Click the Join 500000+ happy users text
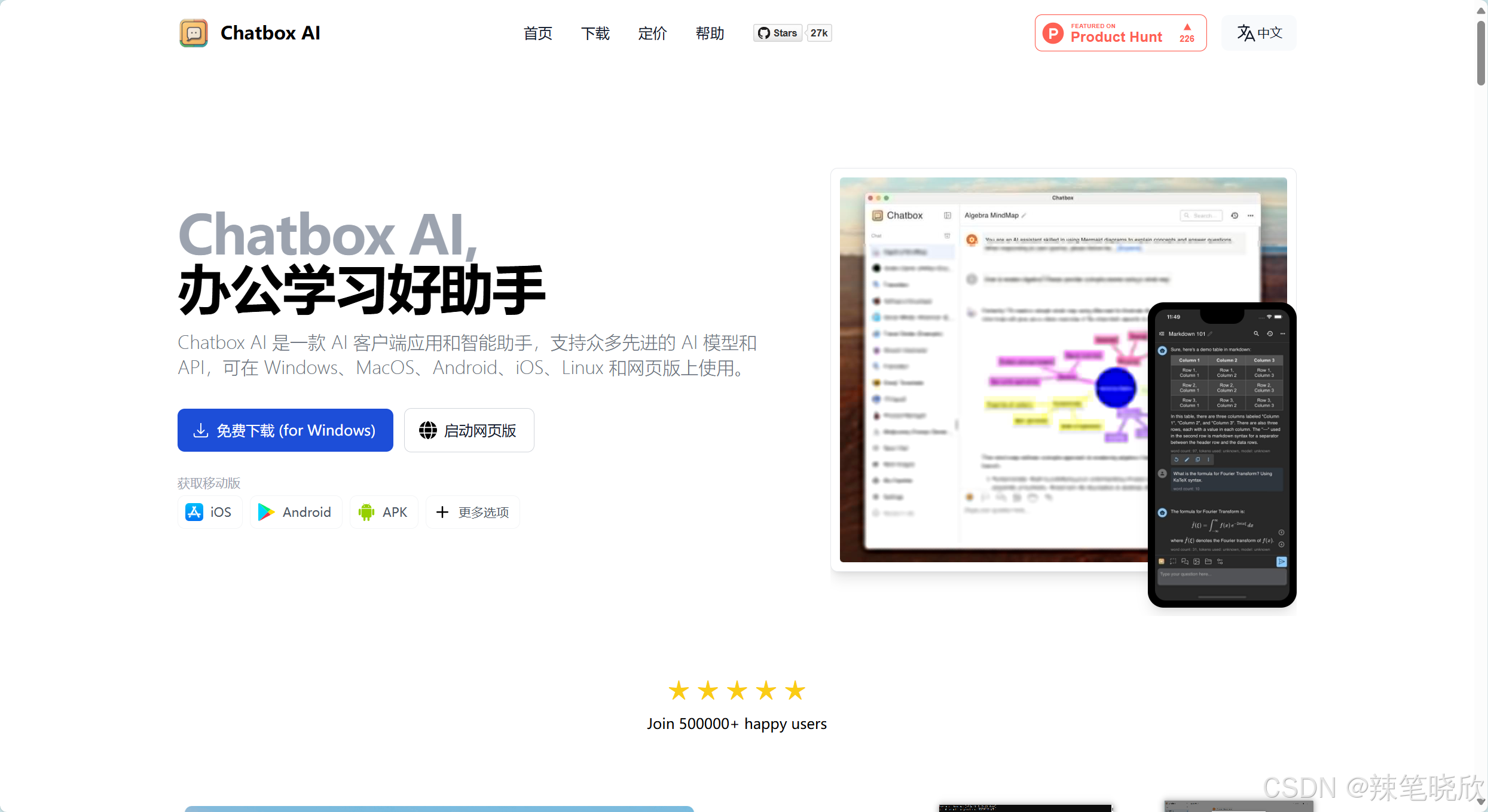The height and width of the screenshot is (812, 1488). coord(737,724)
